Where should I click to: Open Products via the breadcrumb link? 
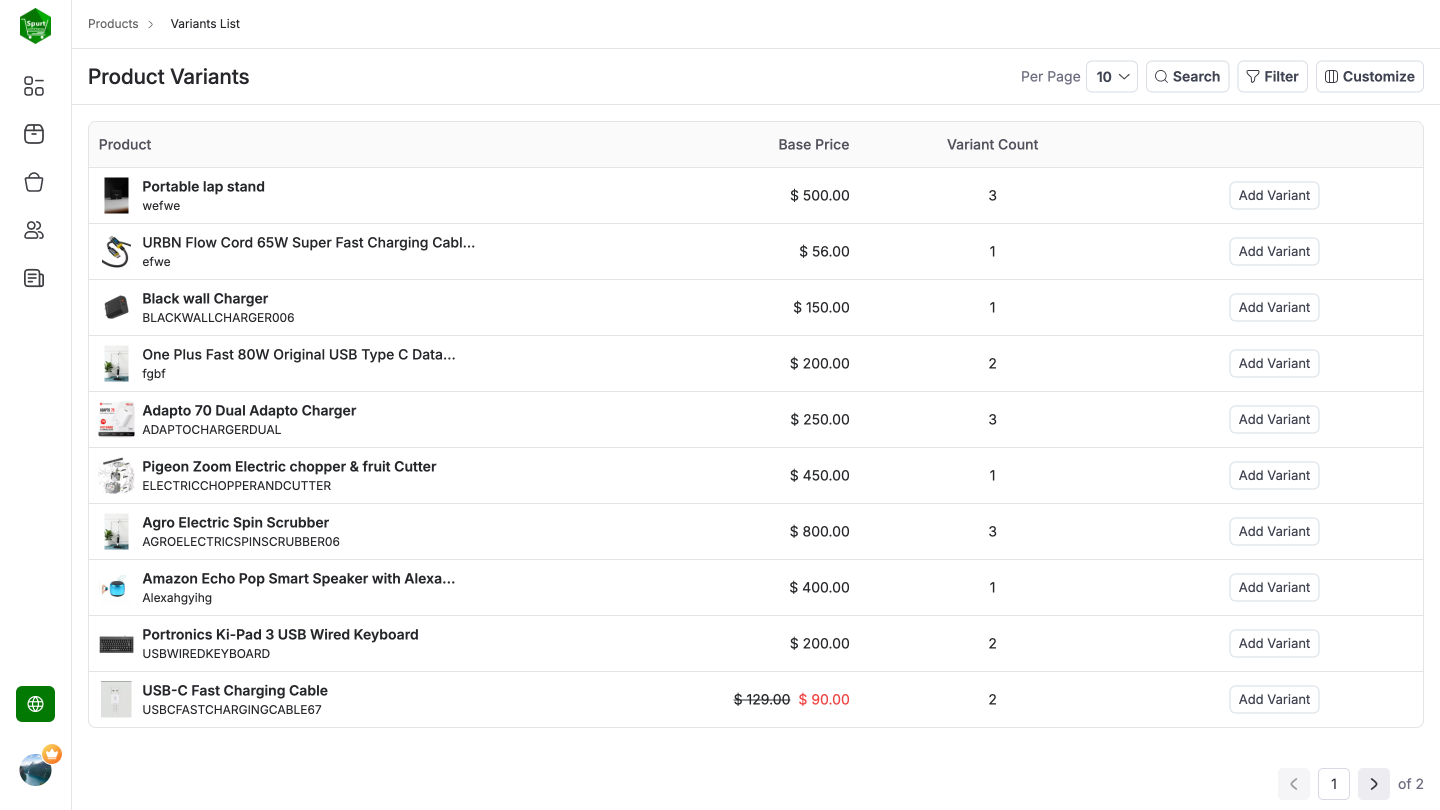point(113,23)
